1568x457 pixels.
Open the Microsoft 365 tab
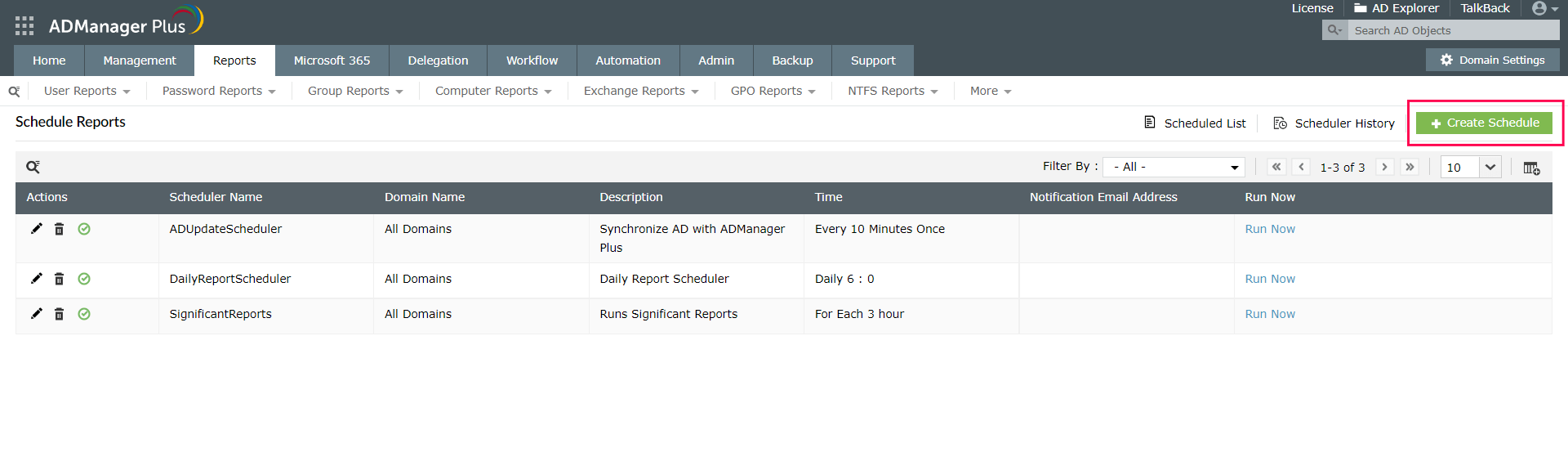[x=332, y=60]
